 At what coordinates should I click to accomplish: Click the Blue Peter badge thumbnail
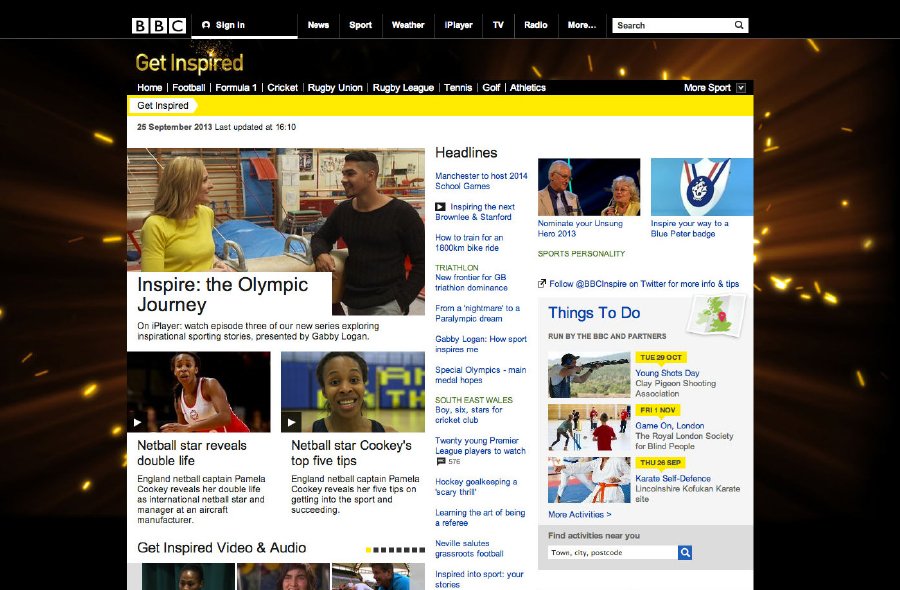click(702, 187)
